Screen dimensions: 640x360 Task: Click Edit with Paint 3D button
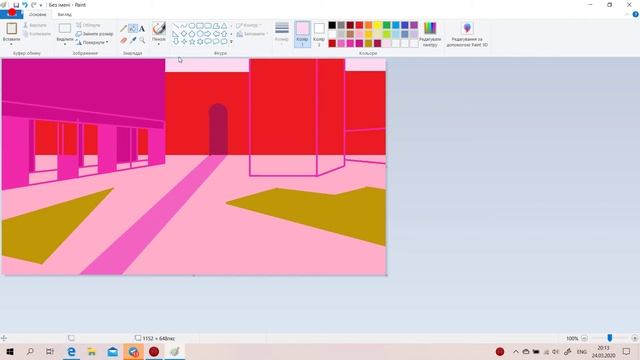click(x=467, y=34)
